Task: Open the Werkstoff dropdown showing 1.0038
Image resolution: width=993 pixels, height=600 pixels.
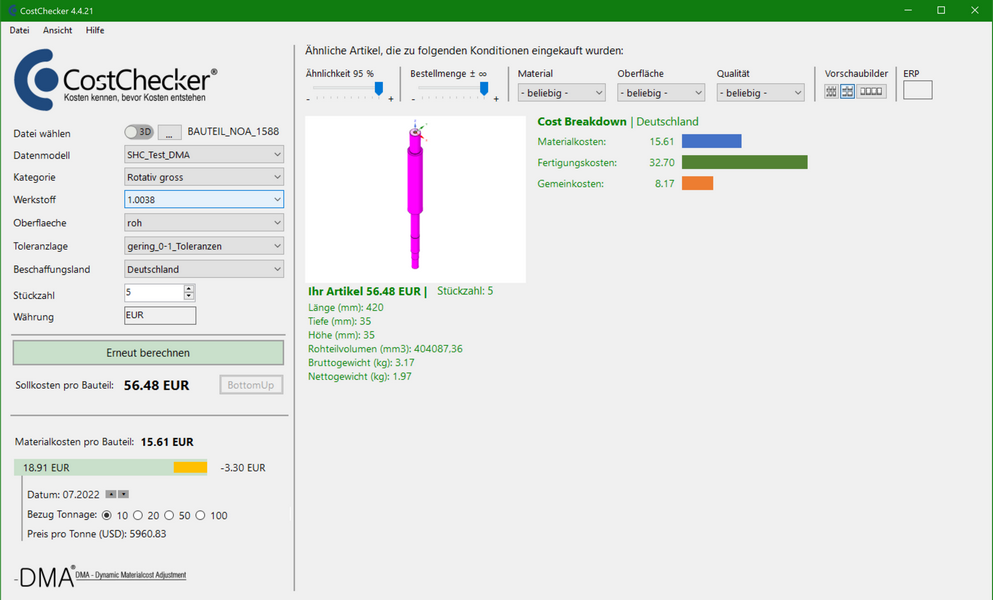Action: point(204,200)
